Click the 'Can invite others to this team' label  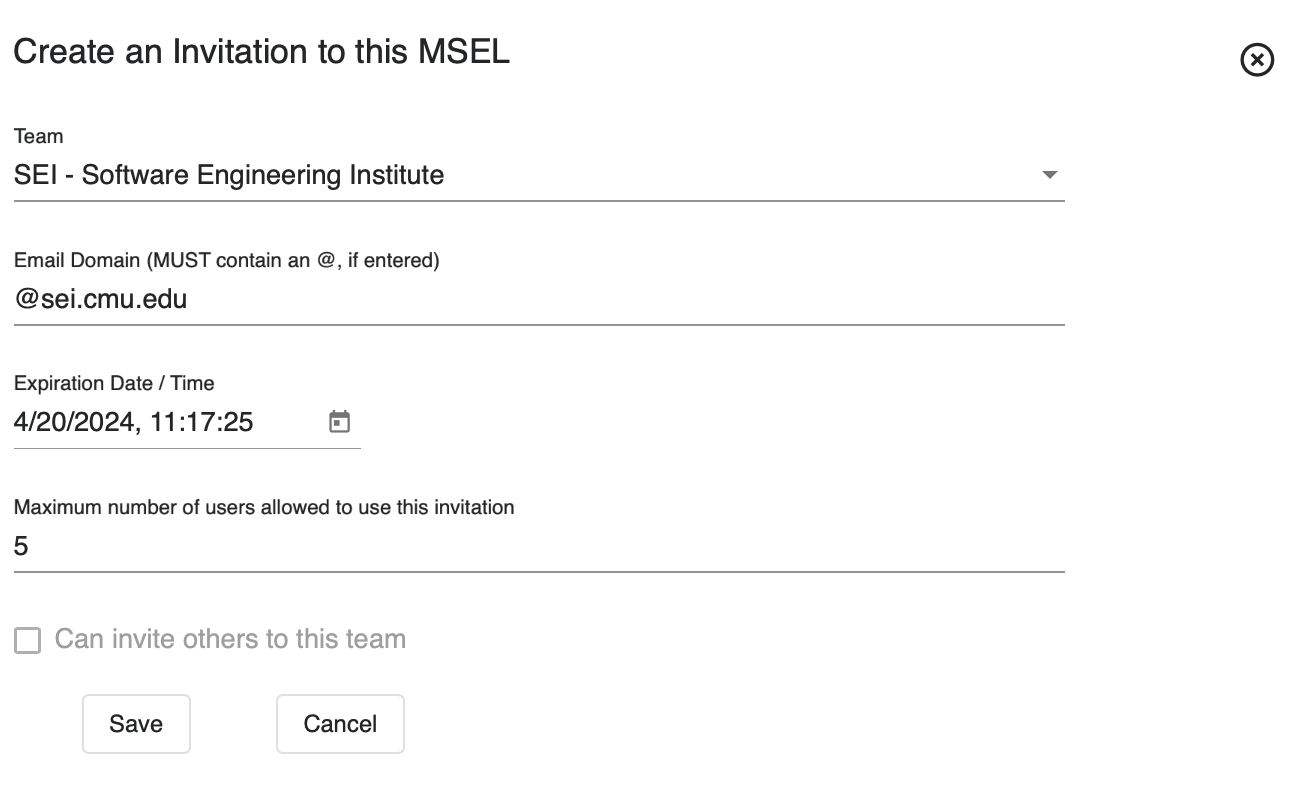[230, 639]
